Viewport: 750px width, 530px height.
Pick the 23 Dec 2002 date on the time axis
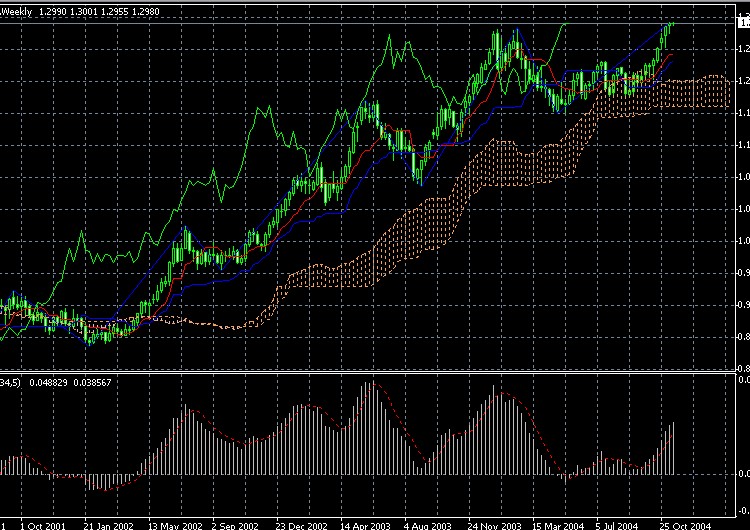(x=302, y=524)
